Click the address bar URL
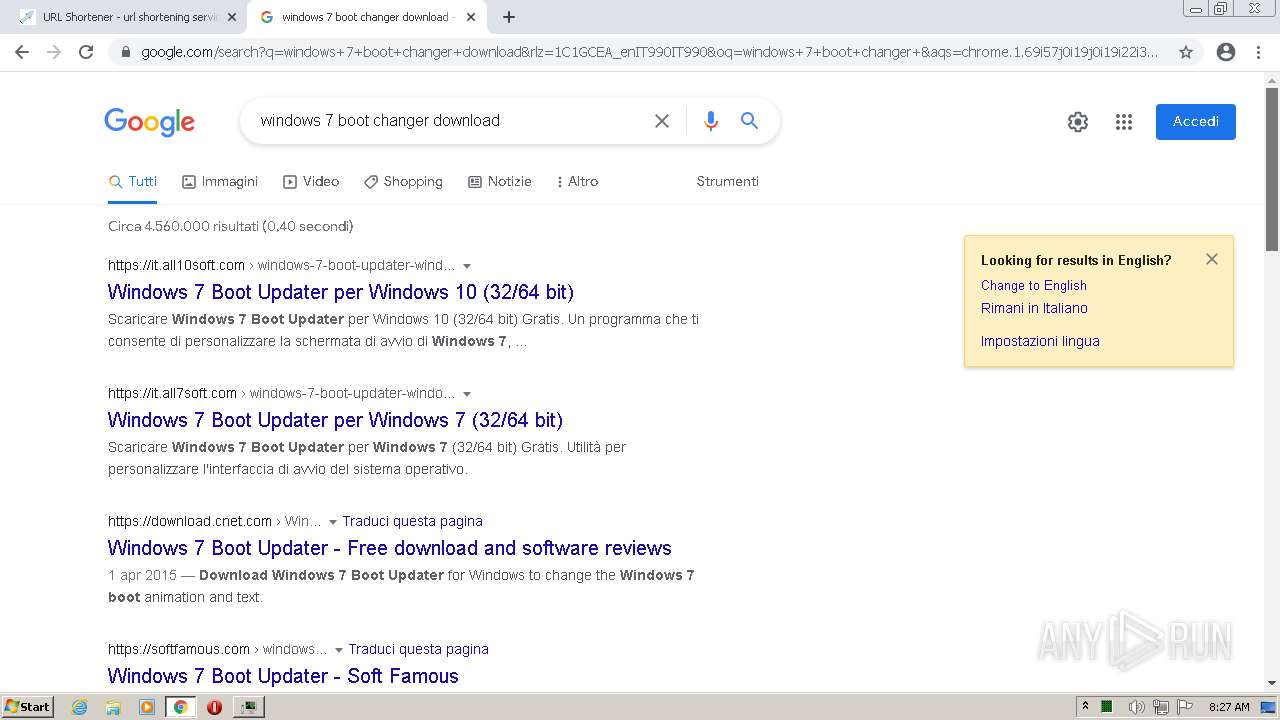 650,52
